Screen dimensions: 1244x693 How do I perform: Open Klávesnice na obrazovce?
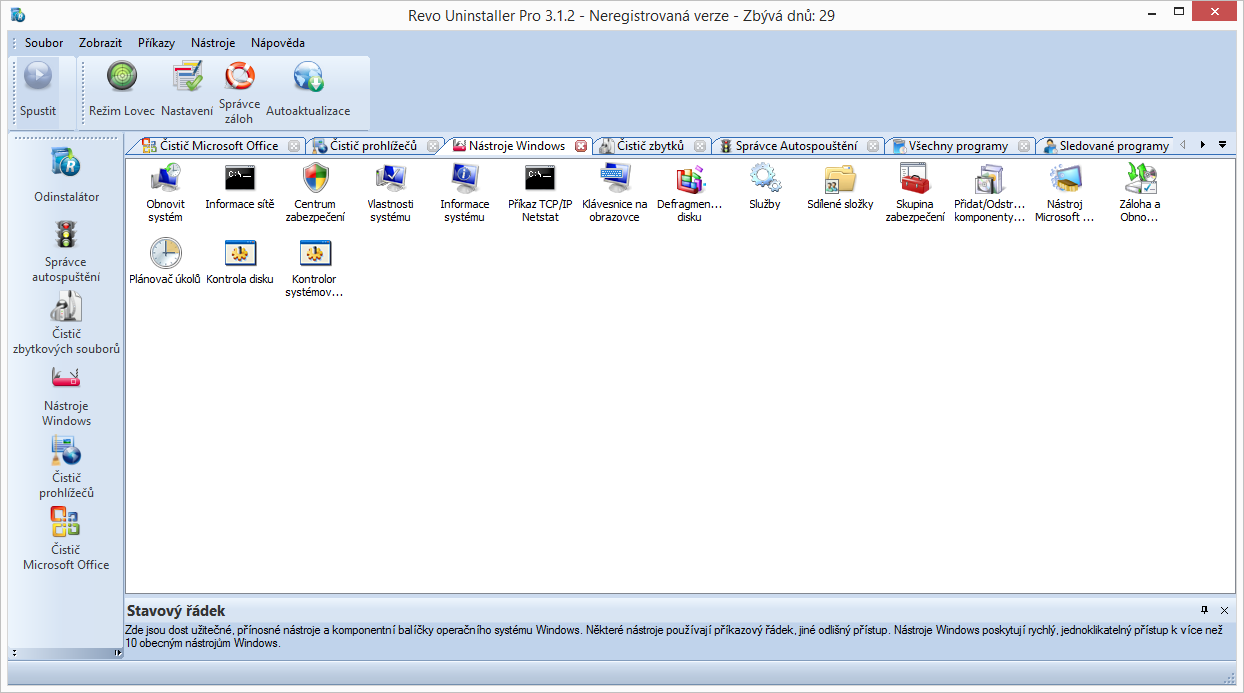pos(615,192)
